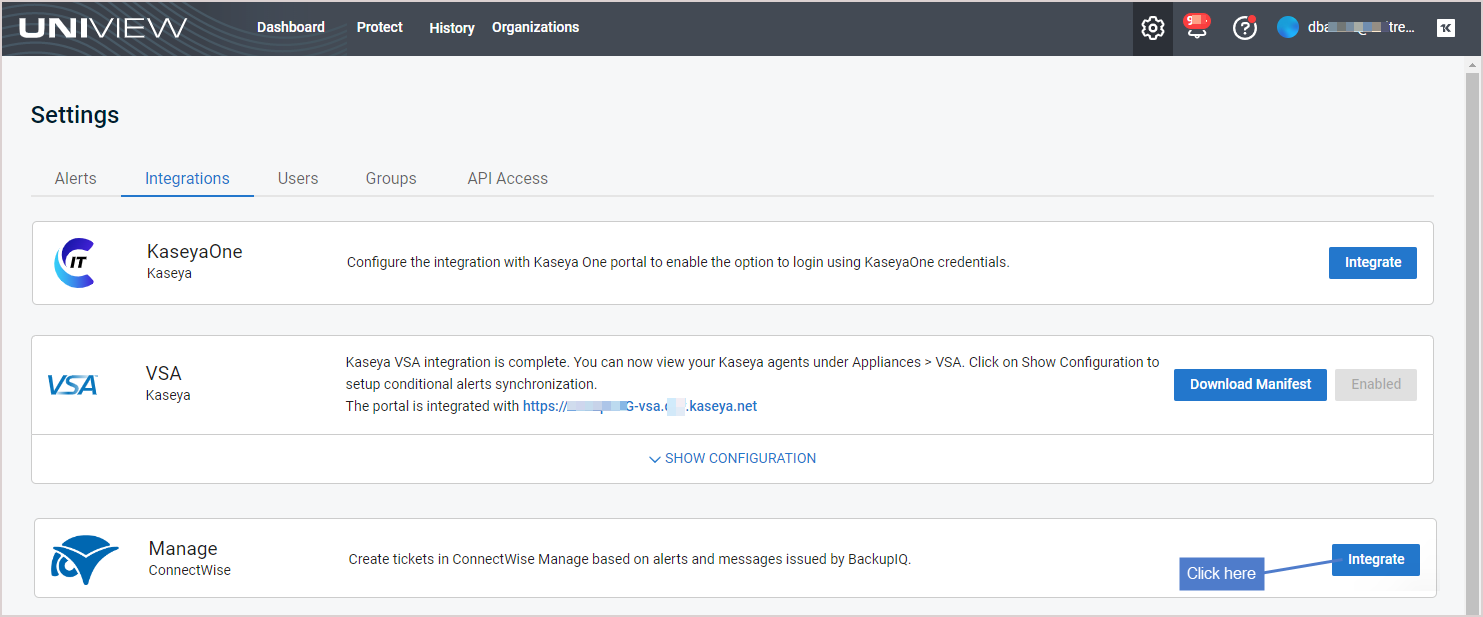The image size is (1483, 617).
Task: Open the Protect menu
Action: [380, 27]
